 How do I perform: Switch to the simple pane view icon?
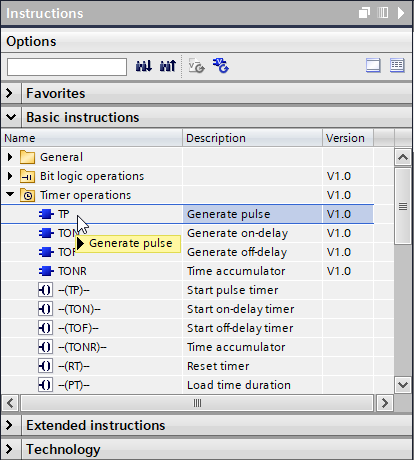tap(373, 65)
